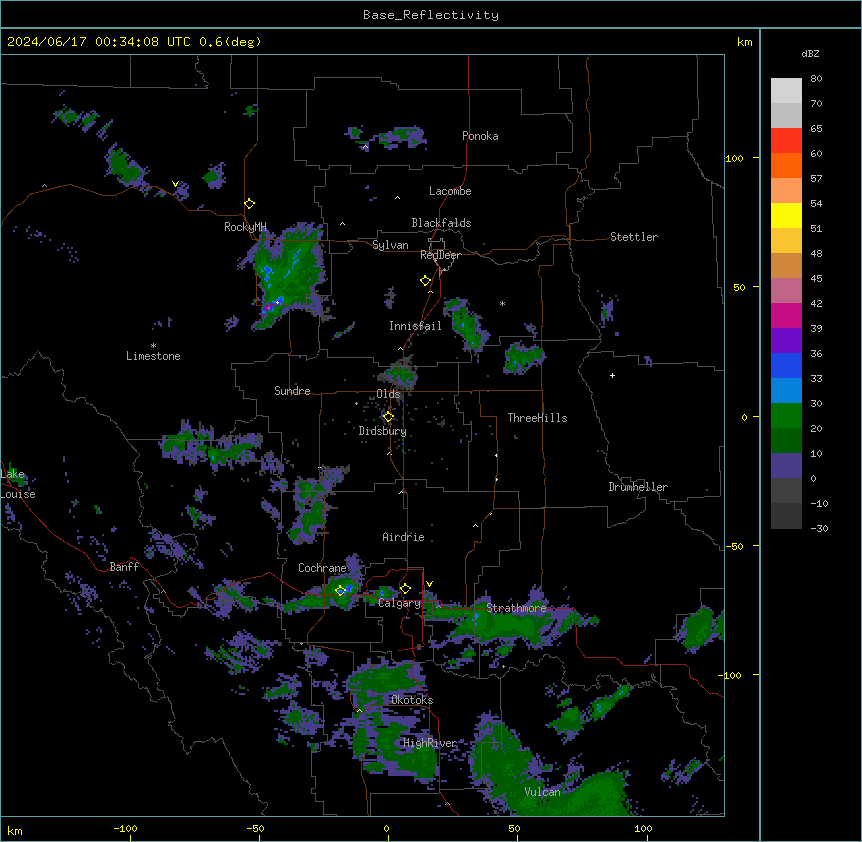862x842 pixels.
Task: Select the royal blue legend swatch below 36
Action: [x=786, y=365]
